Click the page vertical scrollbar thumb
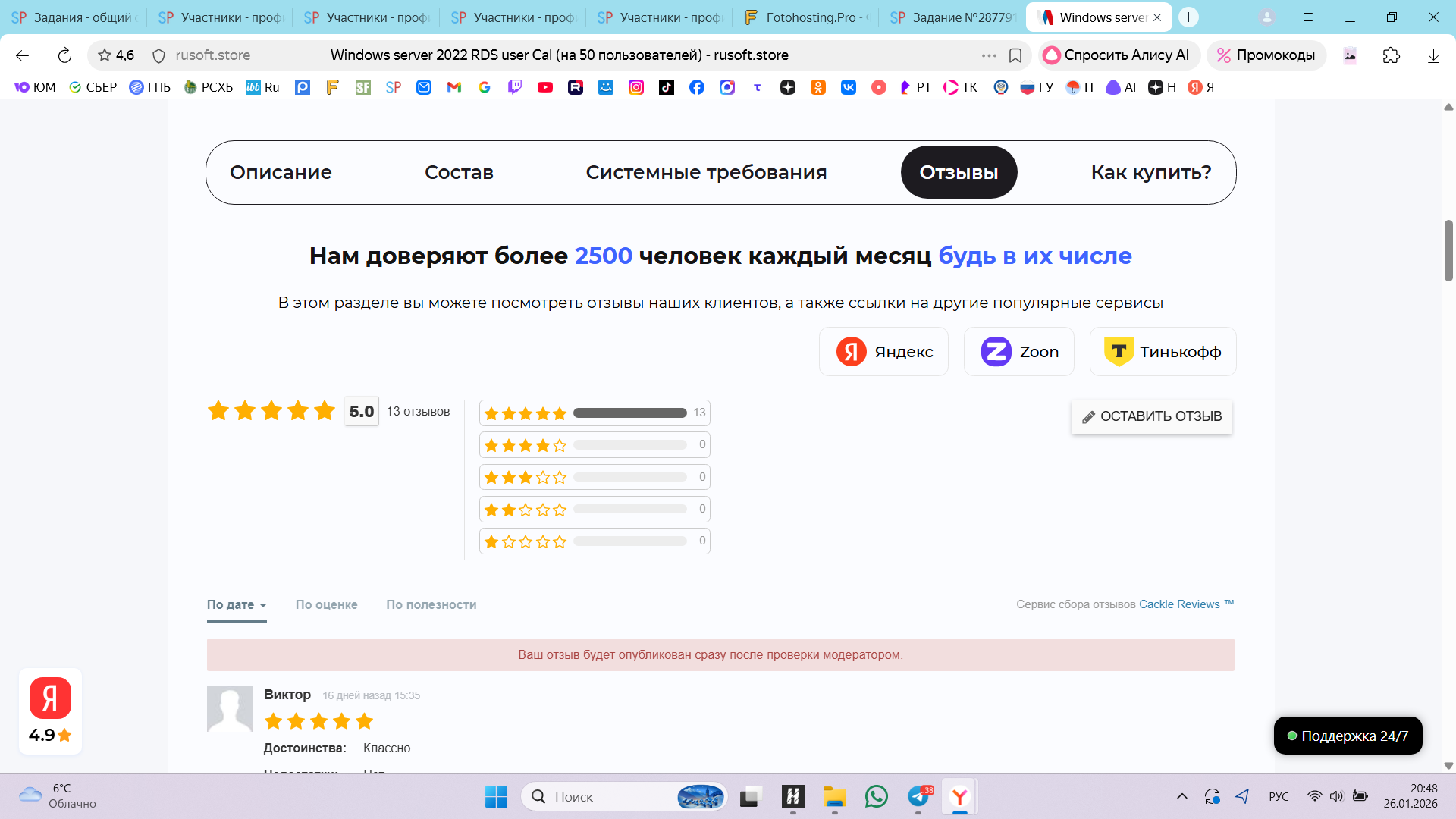 click(x=1448, y=250)
